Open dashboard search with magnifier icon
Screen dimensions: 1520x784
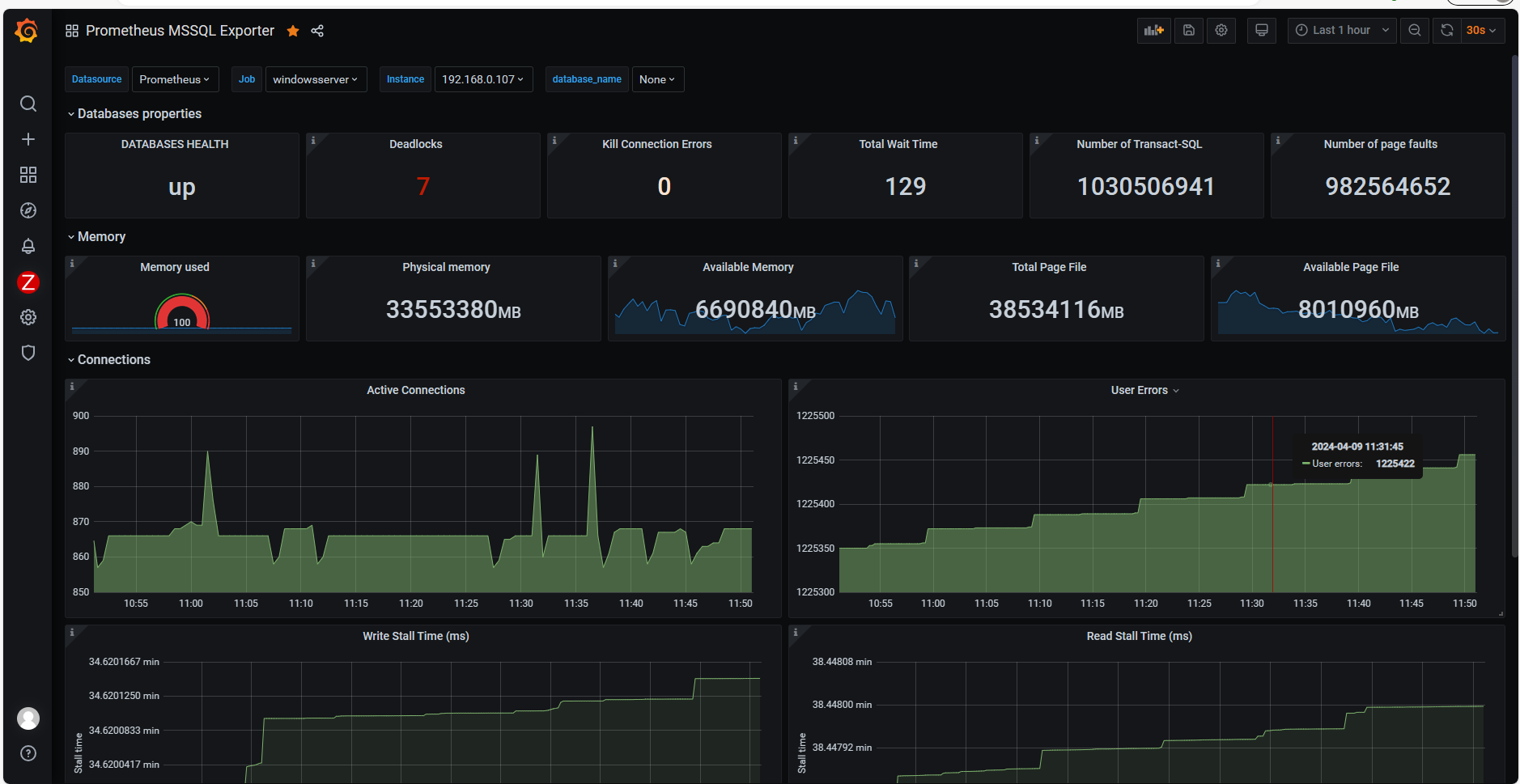coord(28,104)
